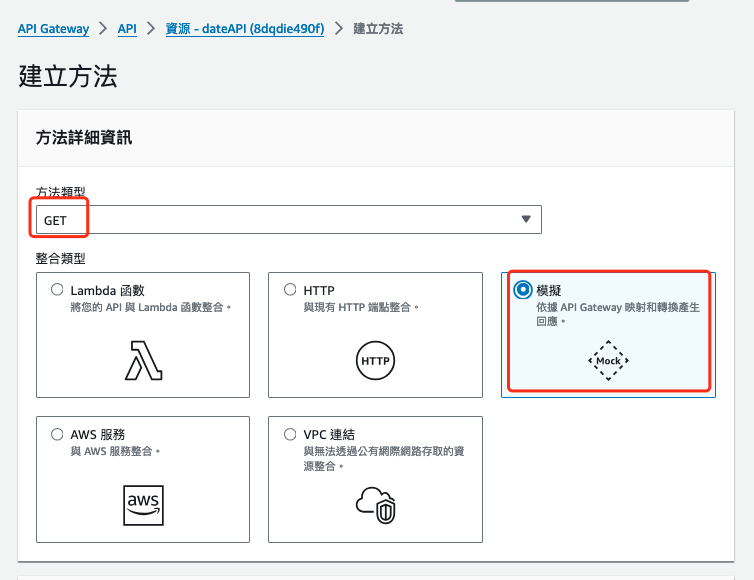754x580 pixels.
Task: Click the 建立方法 page heading
Action: pyautogui.click(x=68, y=76)
